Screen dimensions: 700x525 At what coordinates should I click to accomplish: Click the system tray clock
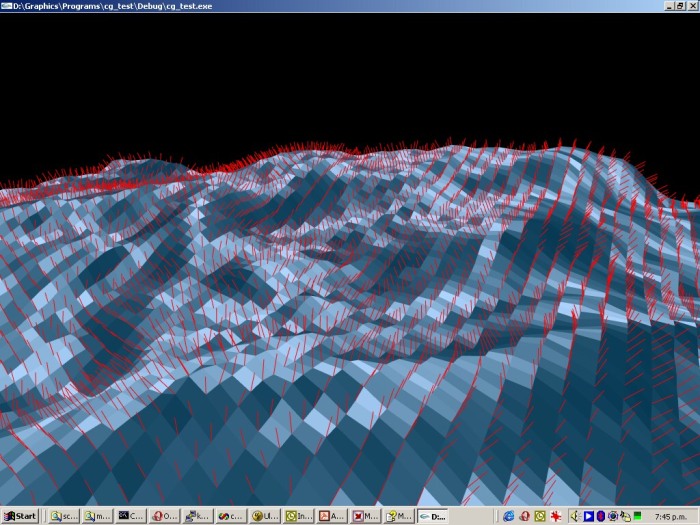[x=674, y=516]
